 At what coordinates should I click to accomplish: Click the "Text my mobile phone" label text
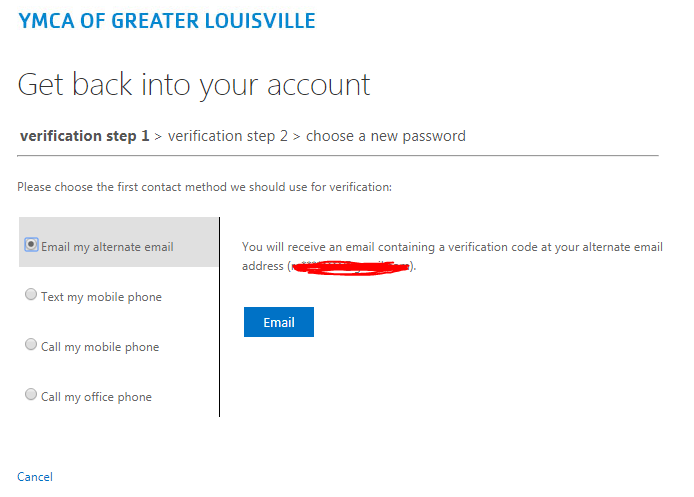pyautogui.click(x=101, y=297)
